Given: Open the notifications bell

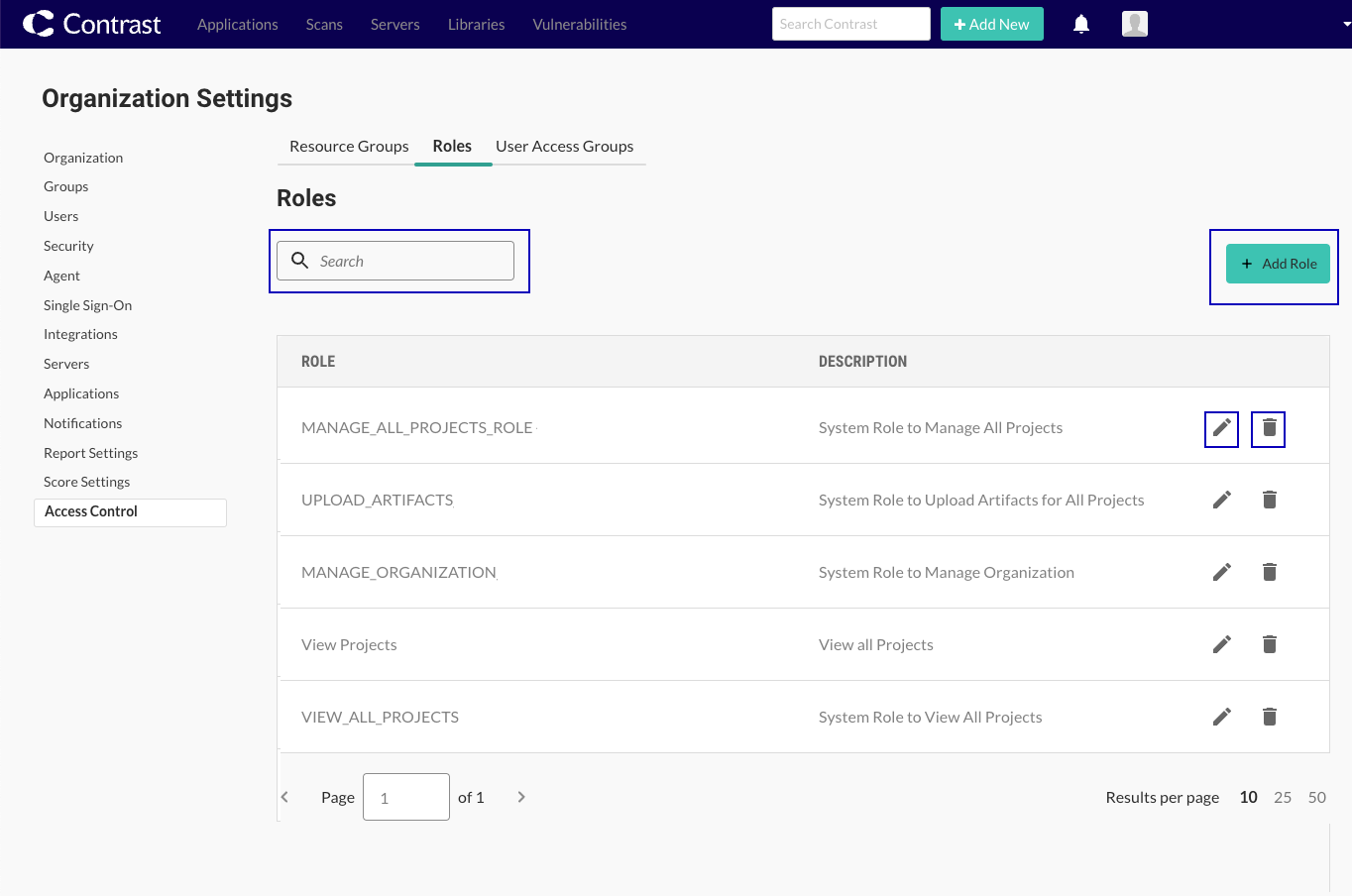Looking at the screenshot, I should pos(1081,24).
